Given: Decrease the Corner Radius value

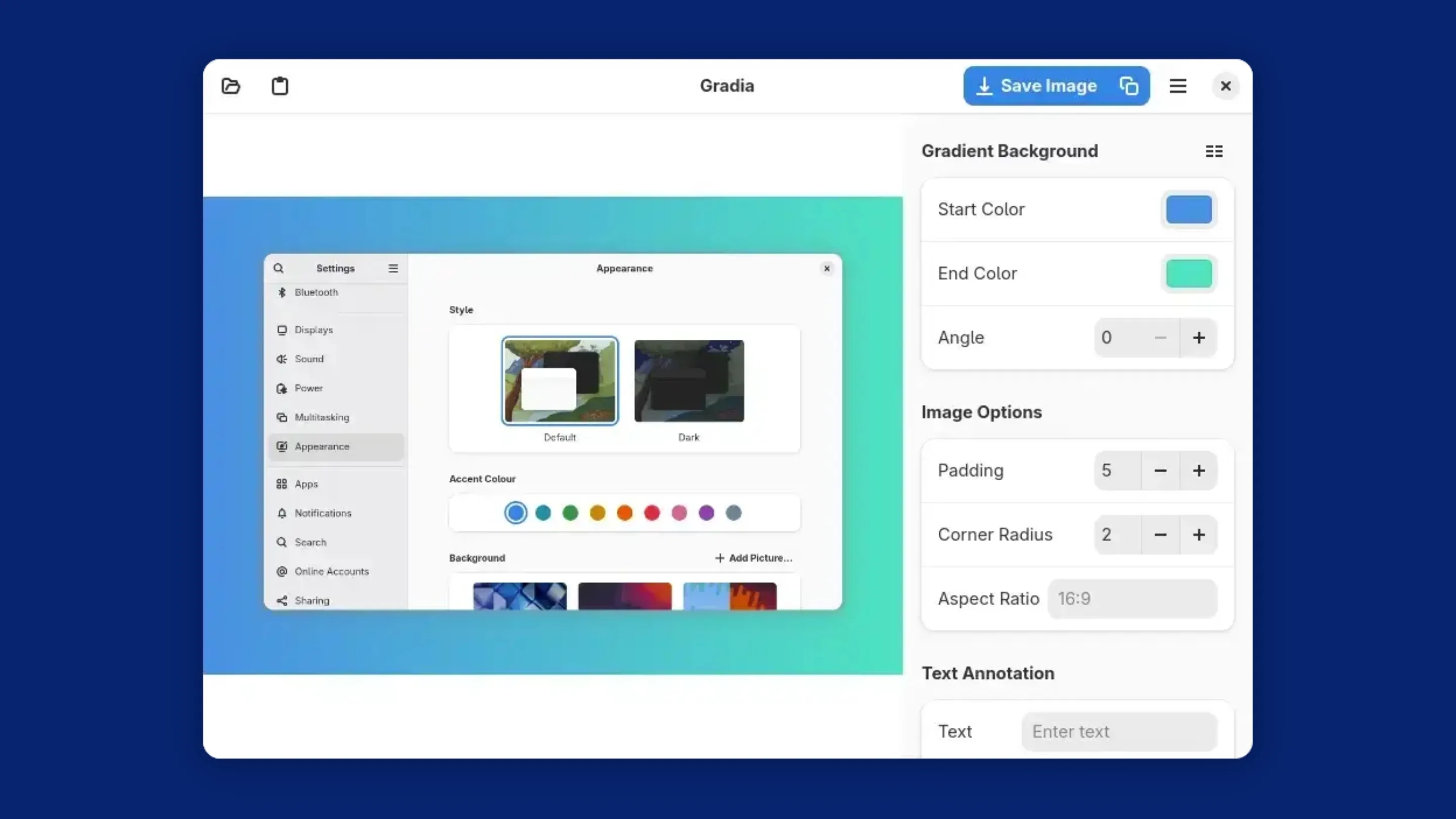Looking at the screenshot, I should (x=1160, y=535).
